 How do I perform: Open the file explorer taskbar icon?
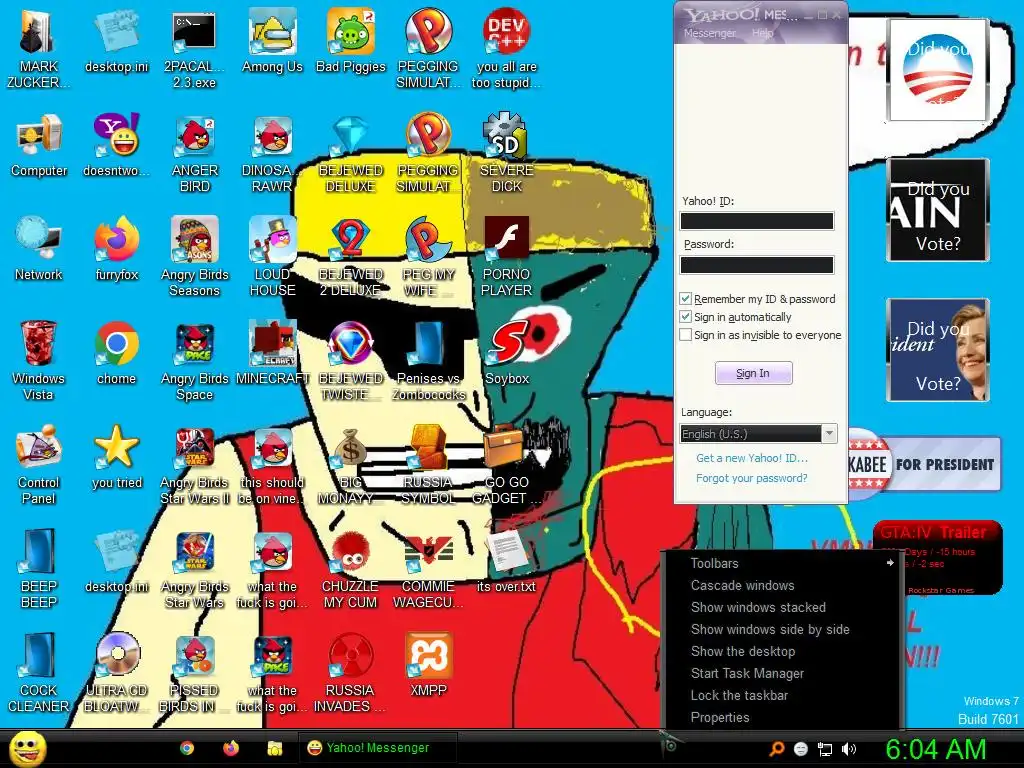pos(274,748)
